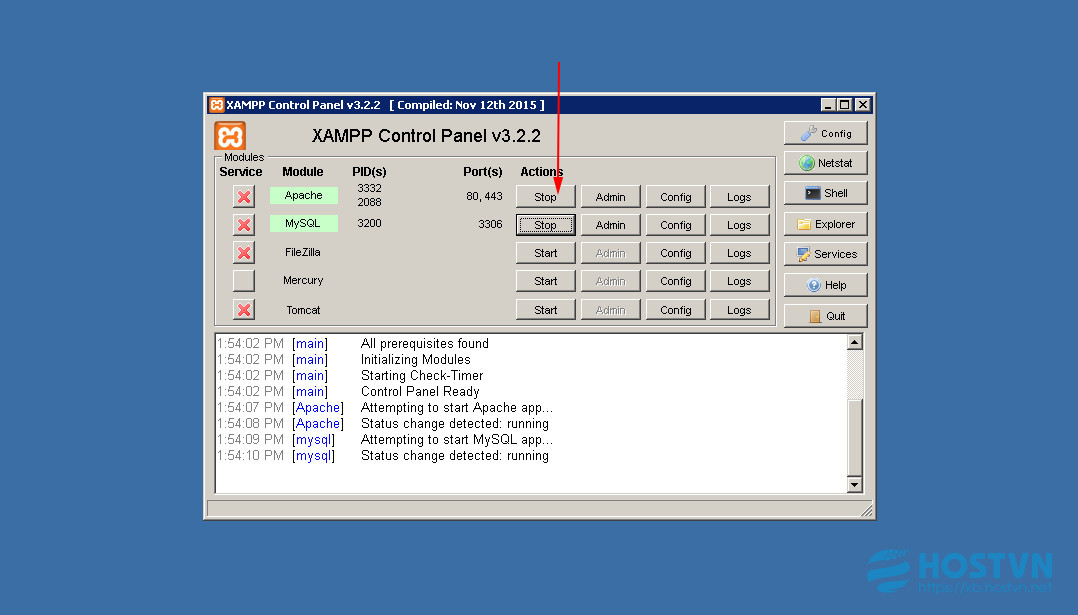Viewport: 1078px width, 615px height.
Task: View MySQL Logs
Action: [x=739, y=225]
